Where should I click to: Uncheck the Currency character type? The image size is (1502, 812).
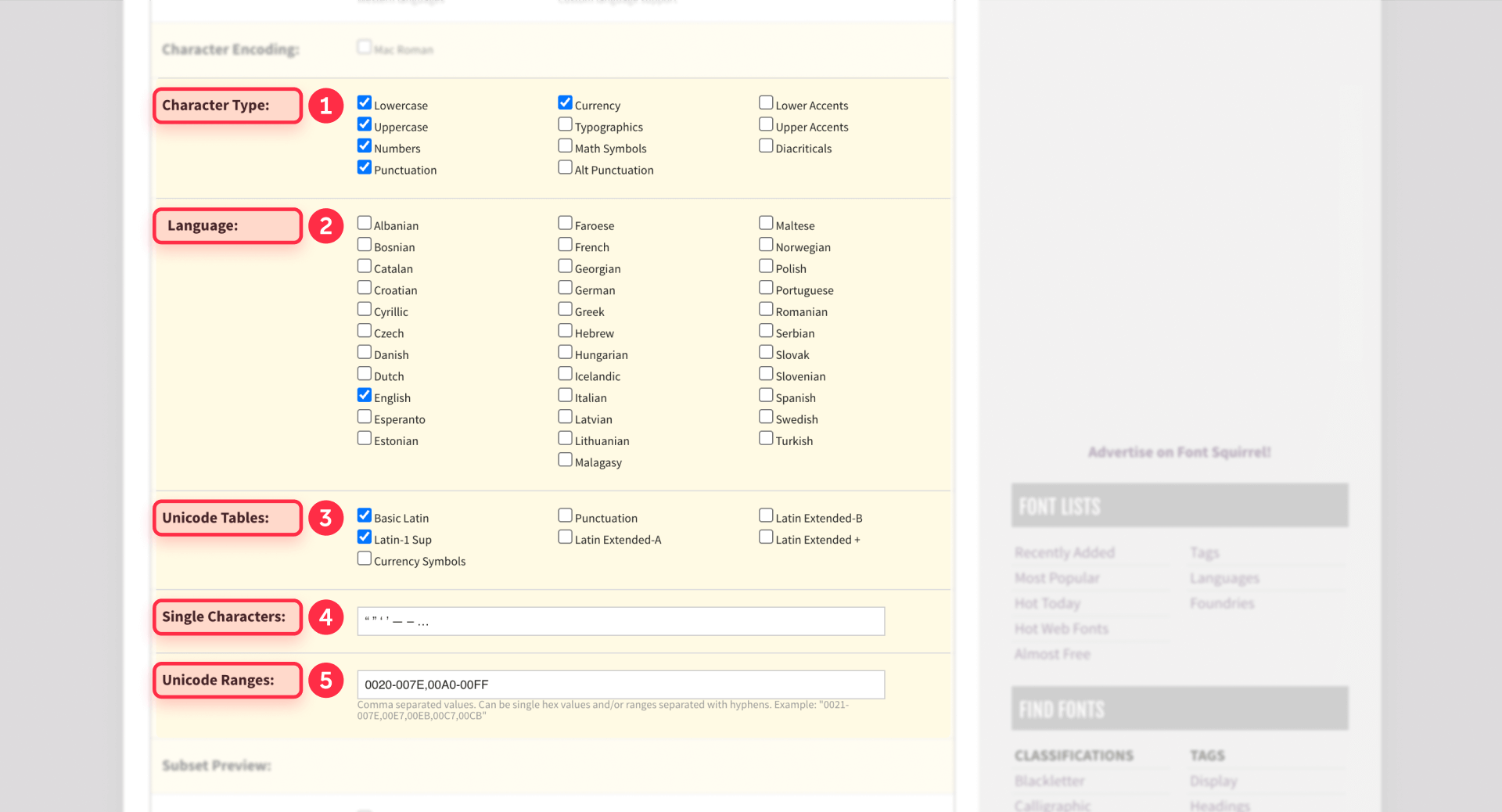point(565,102)
